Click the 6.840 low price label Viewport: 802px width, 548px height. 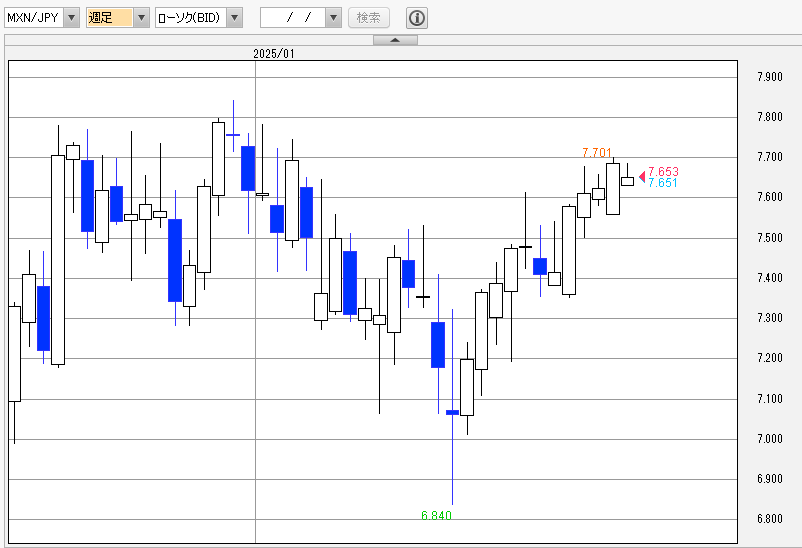coord(436,515)
